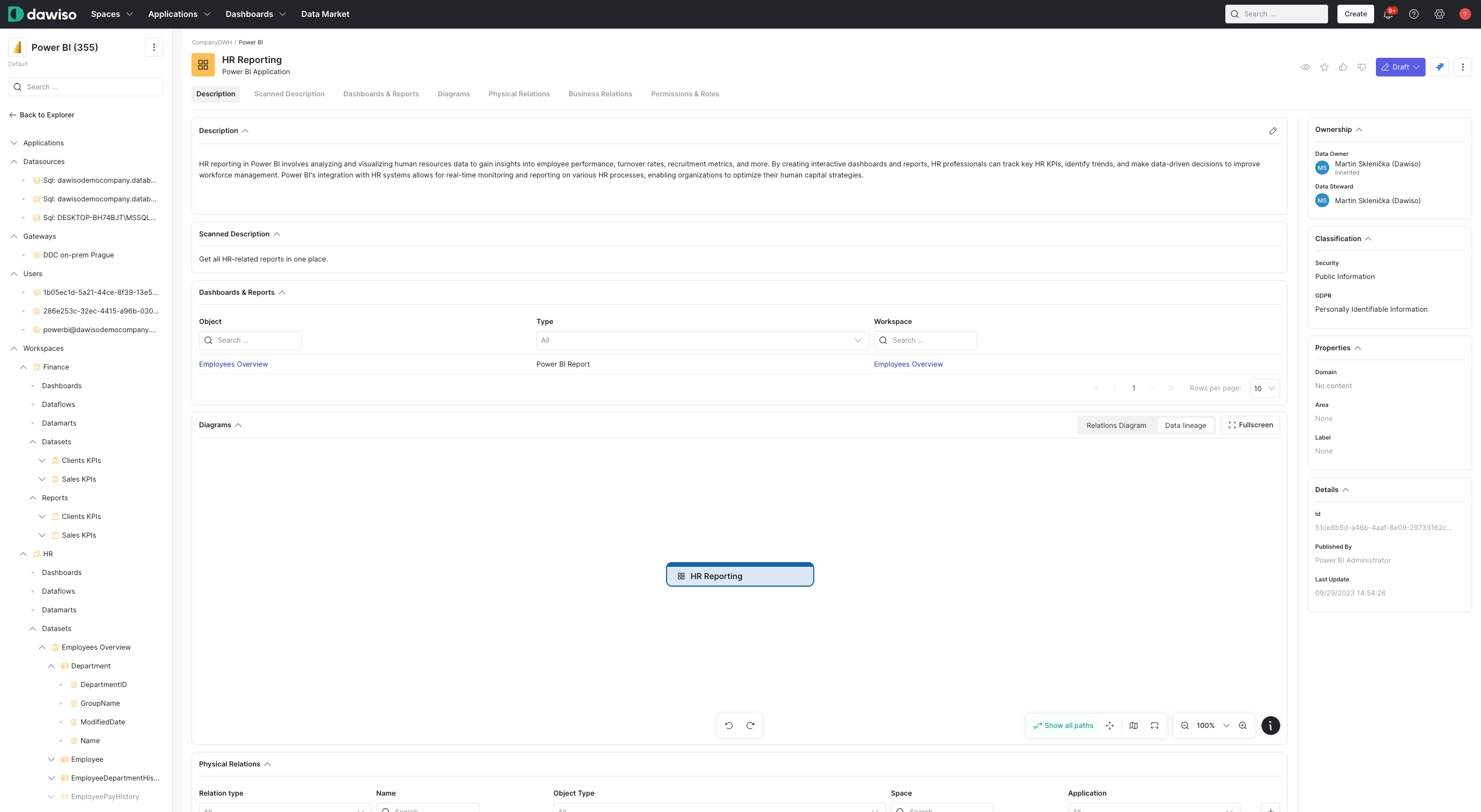The image size is (1481, 812).
Task: Click the thumbs down icon
Action: pos(1362,67)
